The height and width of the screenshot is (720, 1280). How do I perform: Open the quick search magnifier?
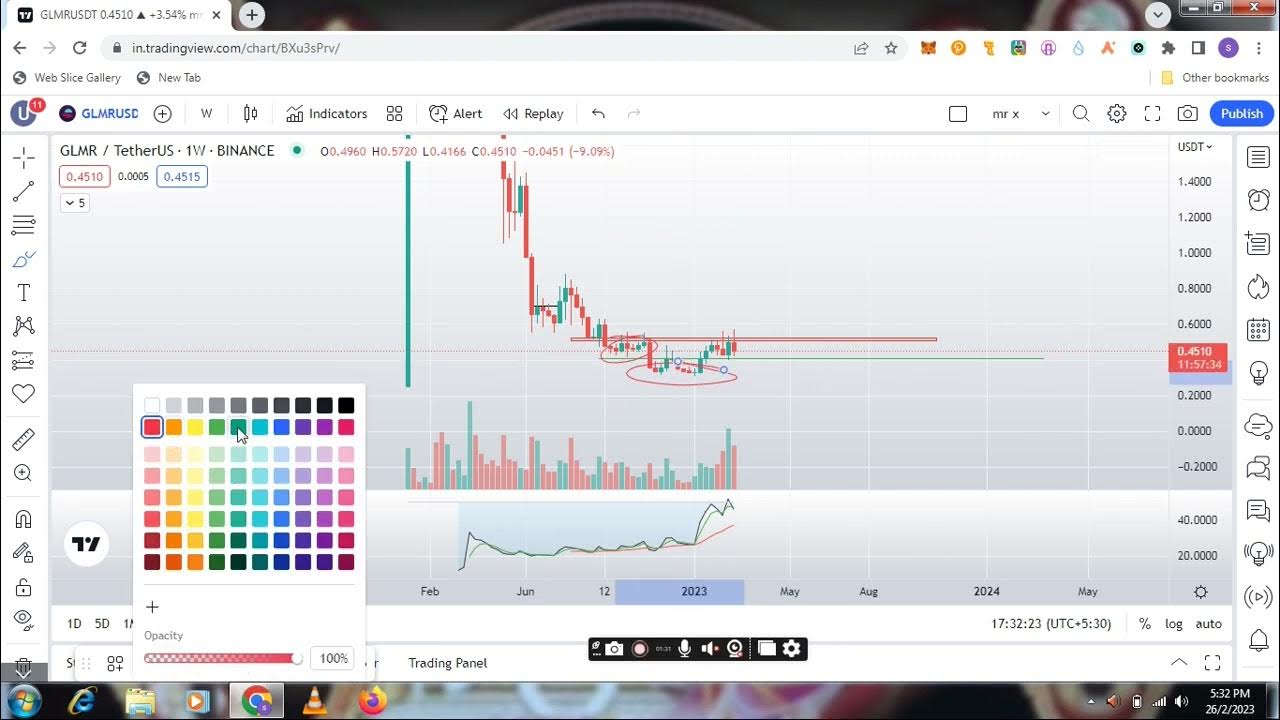[1081, 114]
